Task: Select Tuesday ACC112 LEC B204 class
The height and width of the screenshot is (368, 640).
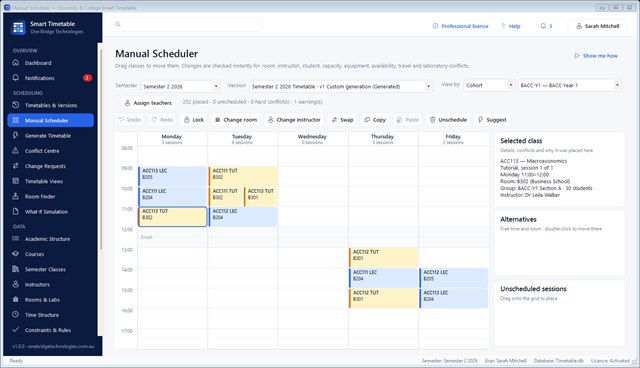Action: (x=243, y=217)
